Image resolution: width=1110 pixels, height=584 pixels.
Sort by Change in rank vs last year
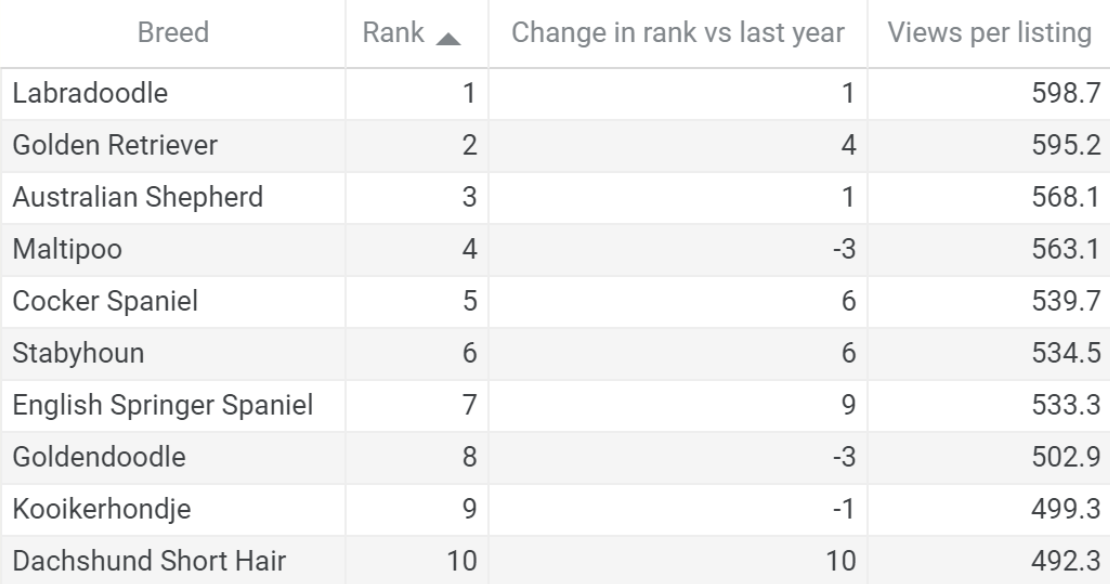677,33
